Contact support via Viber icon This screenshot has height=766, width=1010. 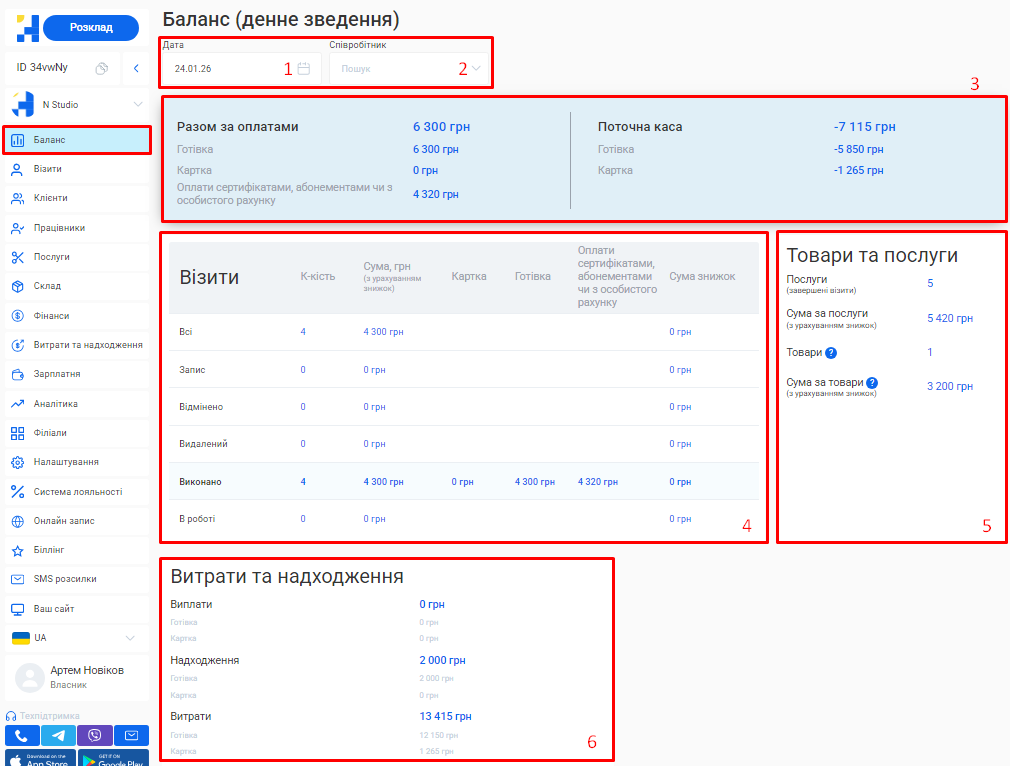pos(94,735)
